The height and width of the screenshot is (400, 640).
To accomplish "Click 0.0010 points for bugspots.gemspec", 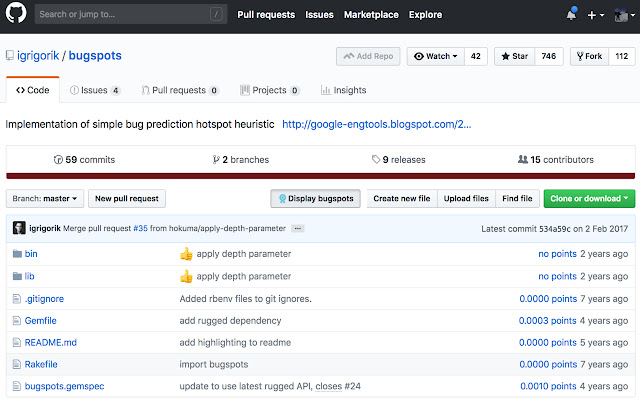I will [548, 386].
